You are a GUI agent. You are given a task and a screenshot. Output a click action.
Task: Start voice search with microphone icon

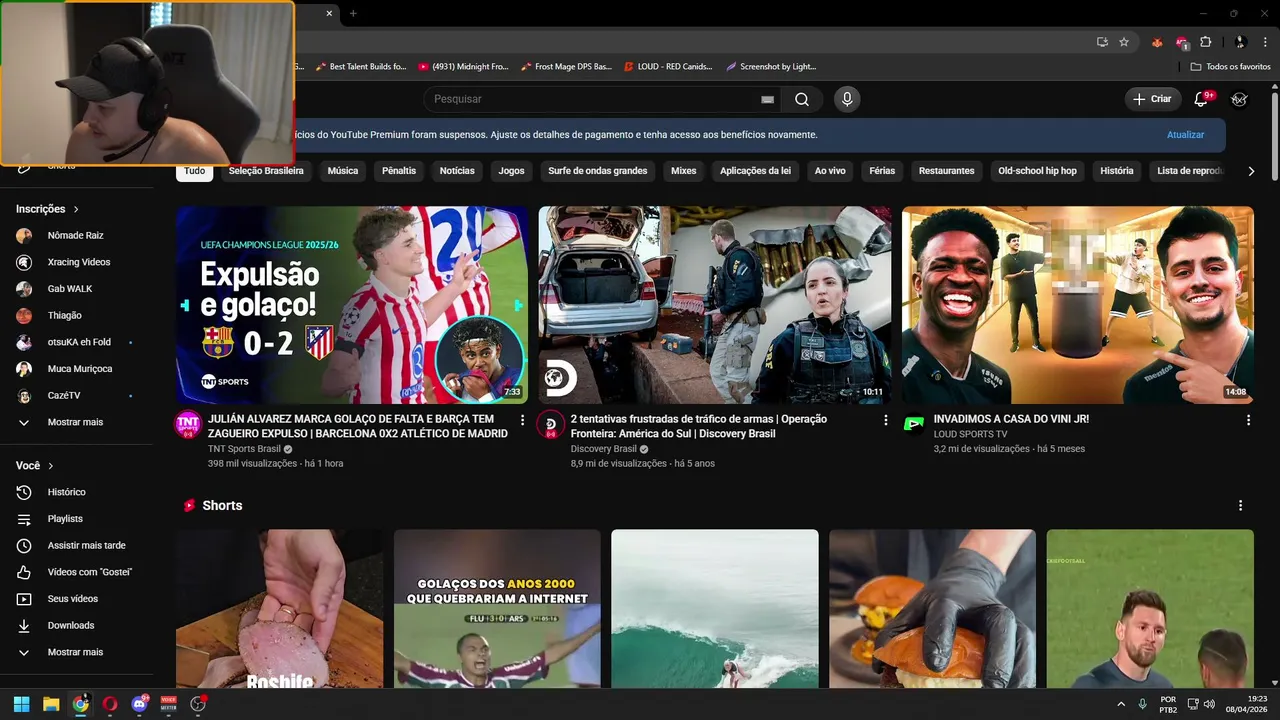(x=847, y=99)
